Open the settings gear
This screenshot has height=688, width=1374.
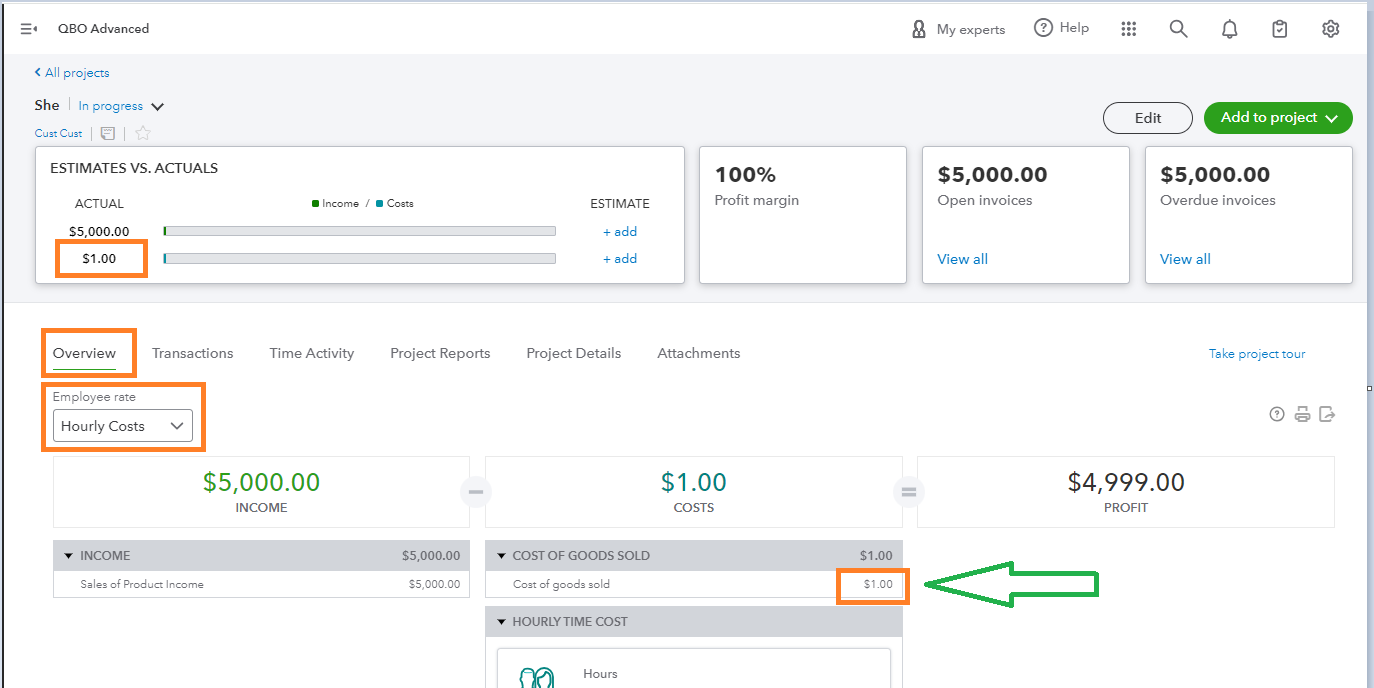click(1330, 29)
